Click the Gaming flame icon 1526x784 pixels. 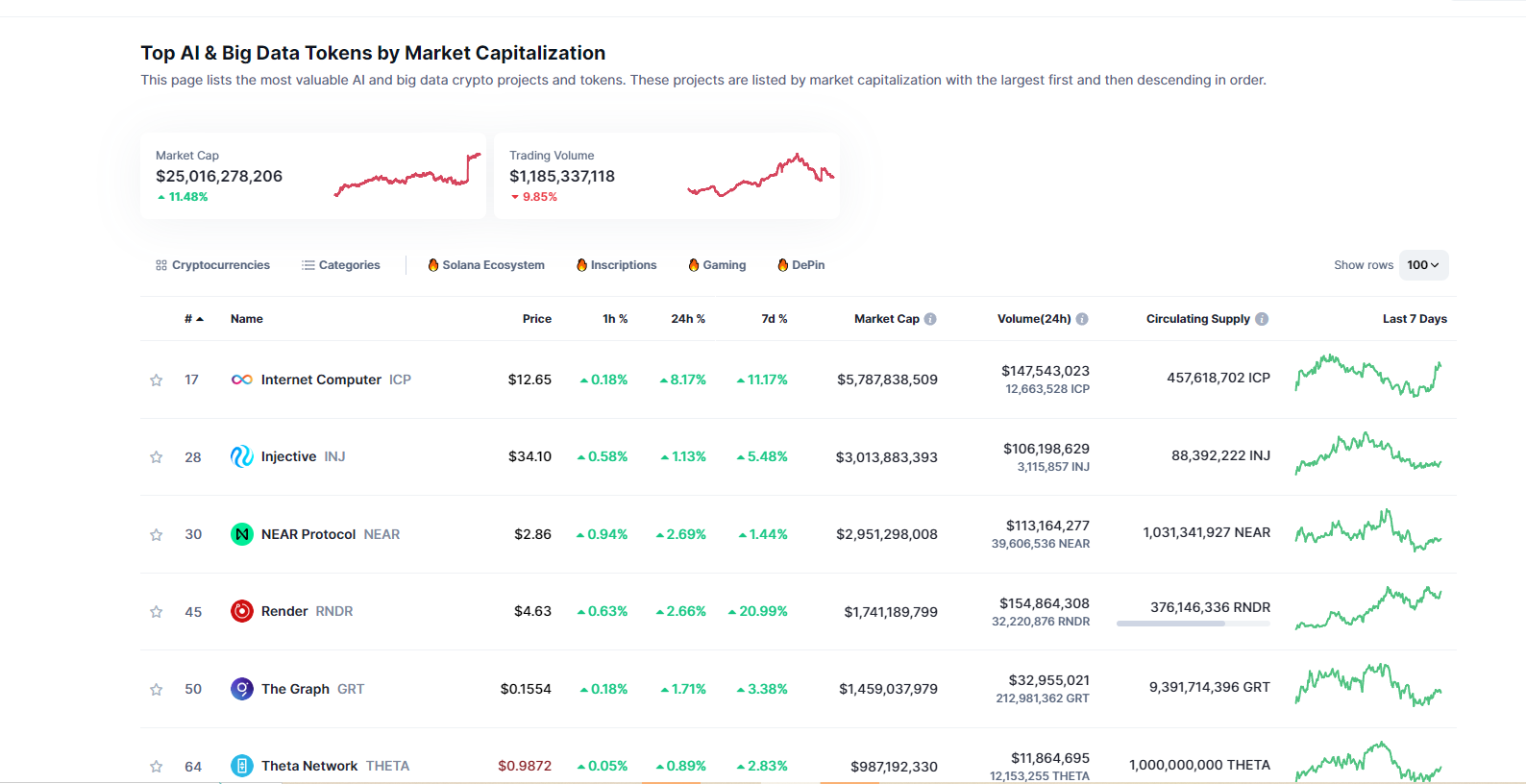694,265
